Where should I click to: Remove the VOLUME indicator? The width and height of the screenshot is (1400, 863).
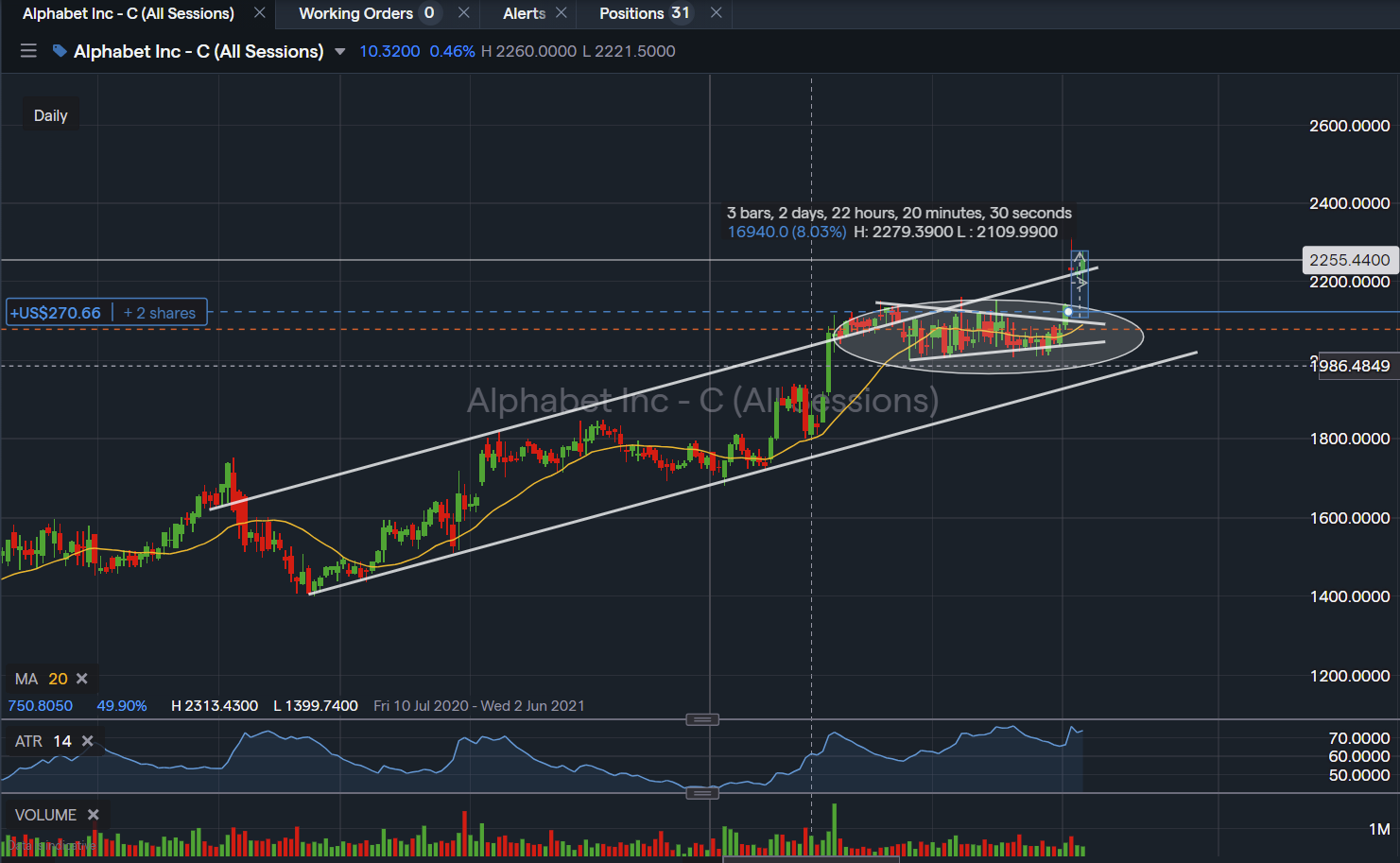[x=94, y=815]
